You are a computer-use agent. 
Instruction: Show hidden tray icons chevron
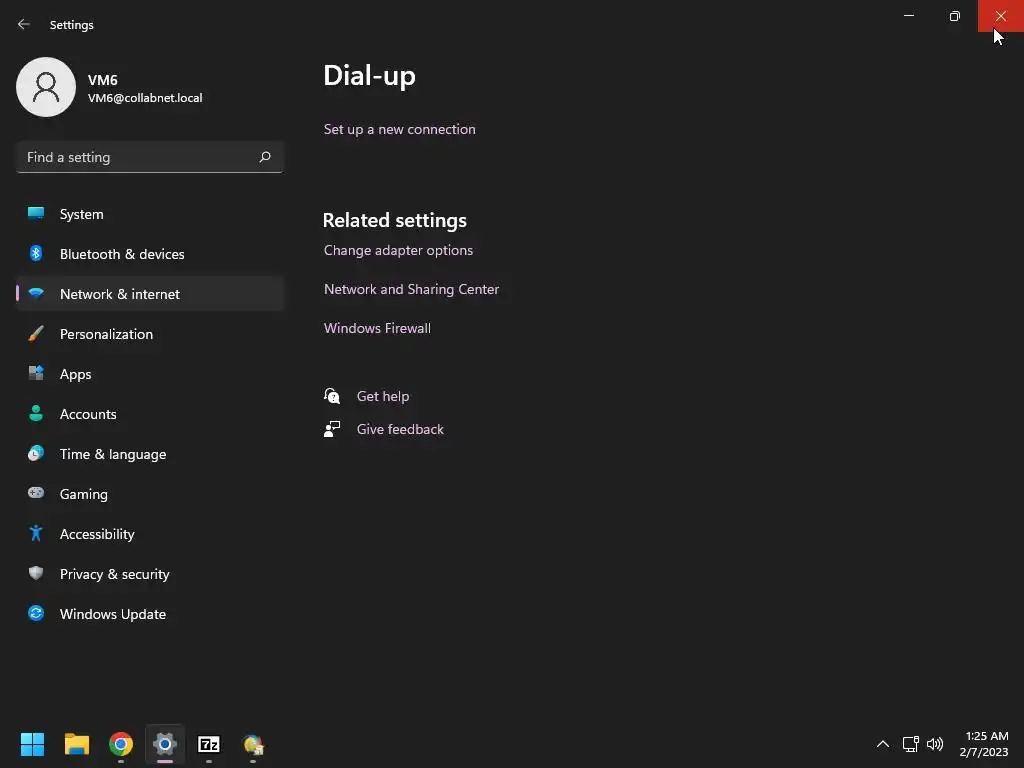882,744
